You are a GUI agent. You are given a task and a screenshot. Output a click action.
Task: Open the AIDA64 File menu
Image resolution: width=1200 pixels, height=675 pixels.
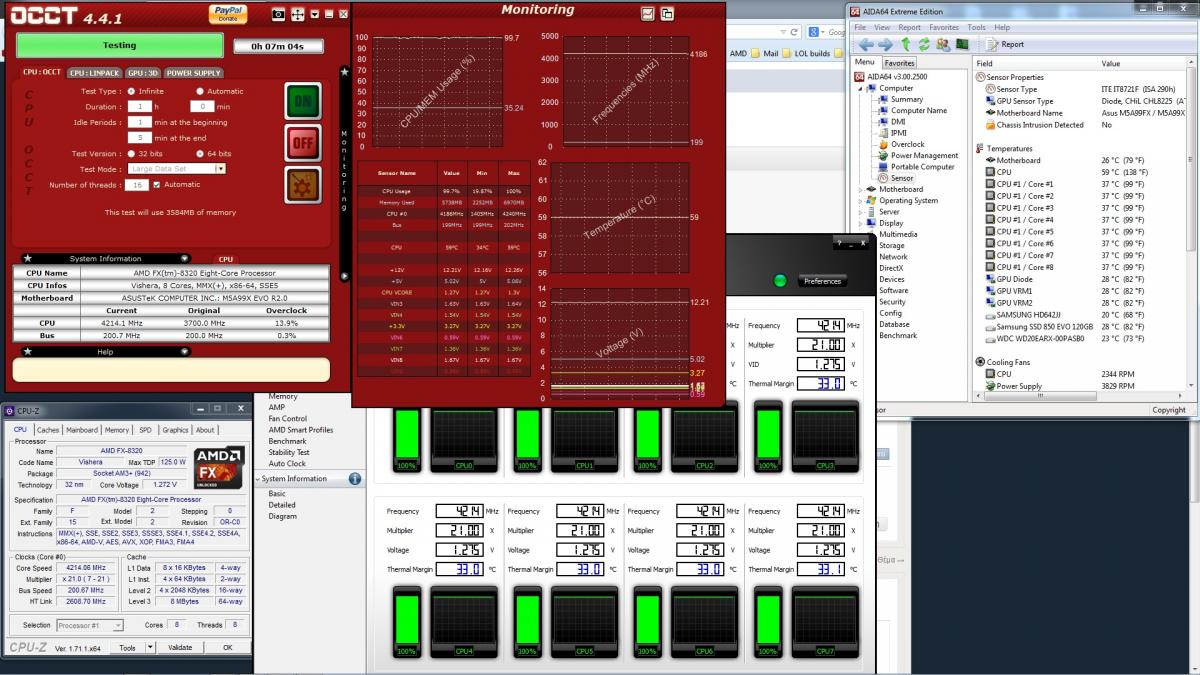[x=859, y=28]
